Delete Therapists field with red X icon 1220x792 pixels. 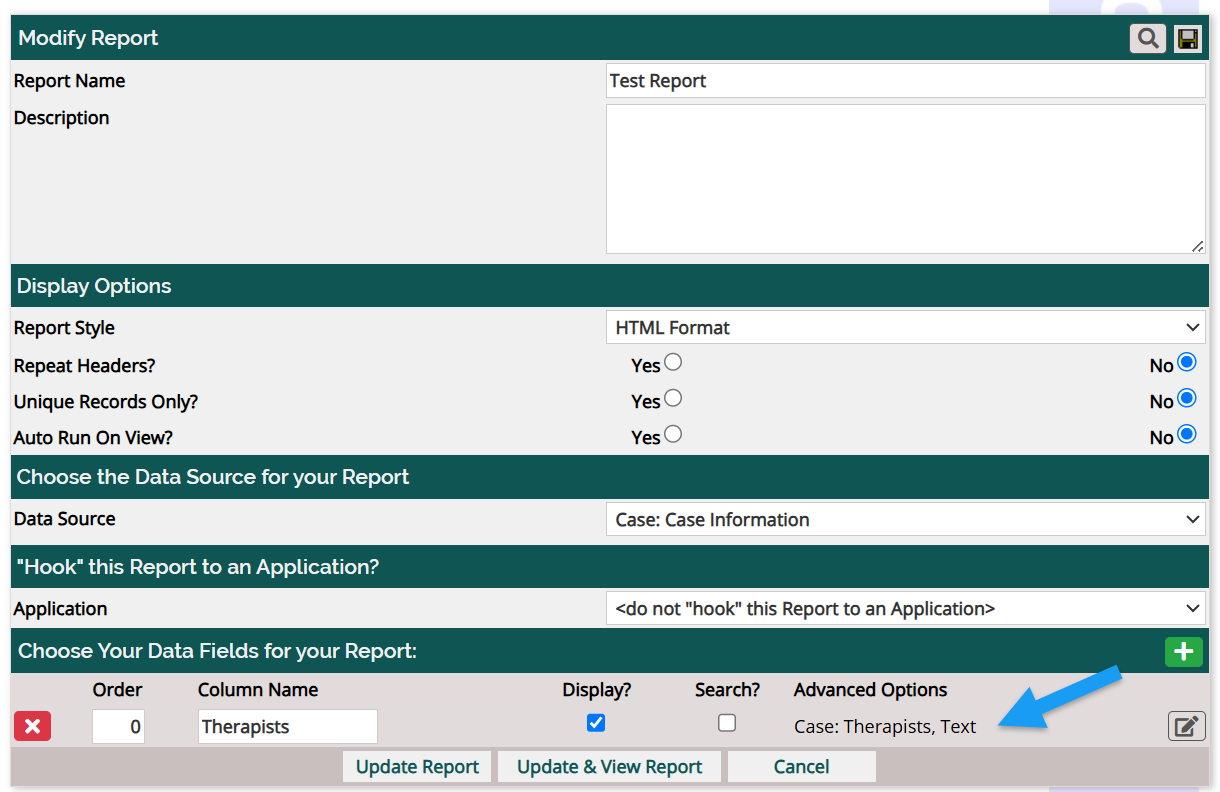[32, 727]
